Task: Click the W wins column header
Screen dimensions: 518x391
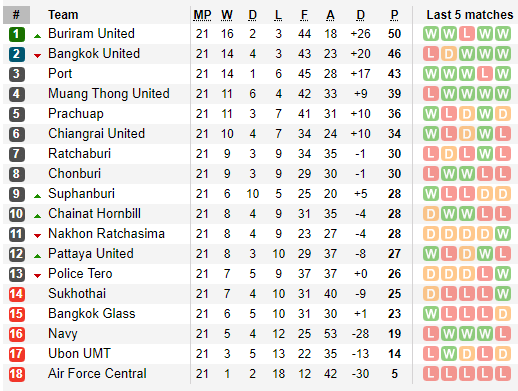Action: [227, 15]
